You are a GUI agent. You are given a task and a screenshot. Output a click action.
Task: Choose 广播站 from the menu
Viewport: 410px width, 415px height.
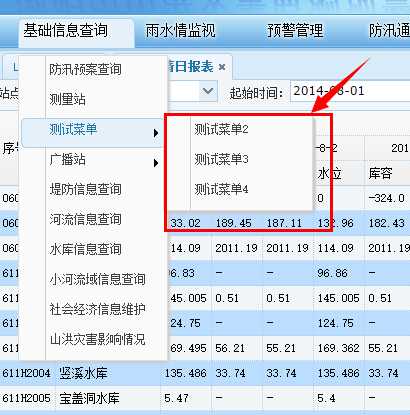[67, 159]
